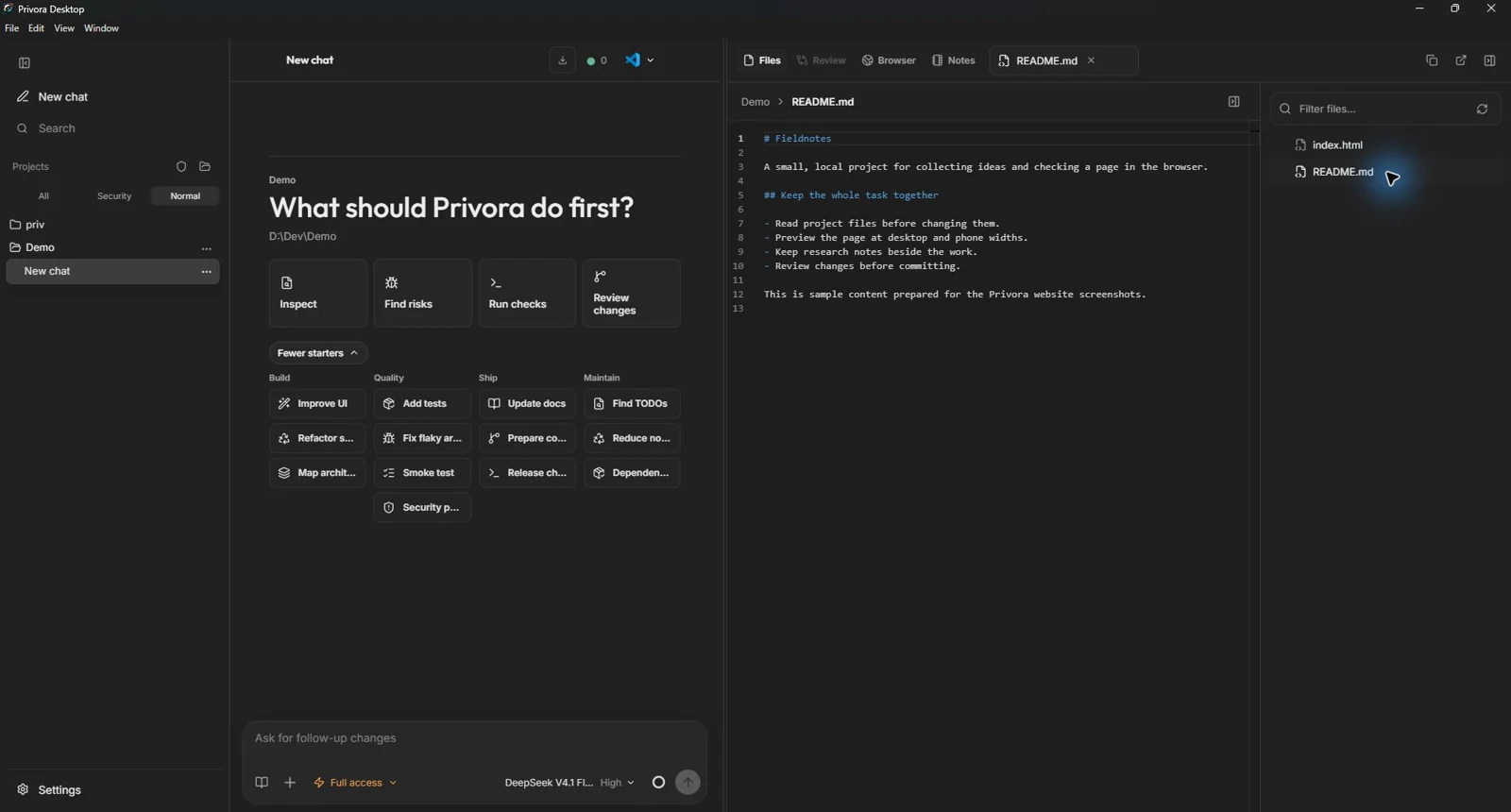Choose the Find TODOs starter
Screen dimensions: 1511x812
(x=632, y=404)
